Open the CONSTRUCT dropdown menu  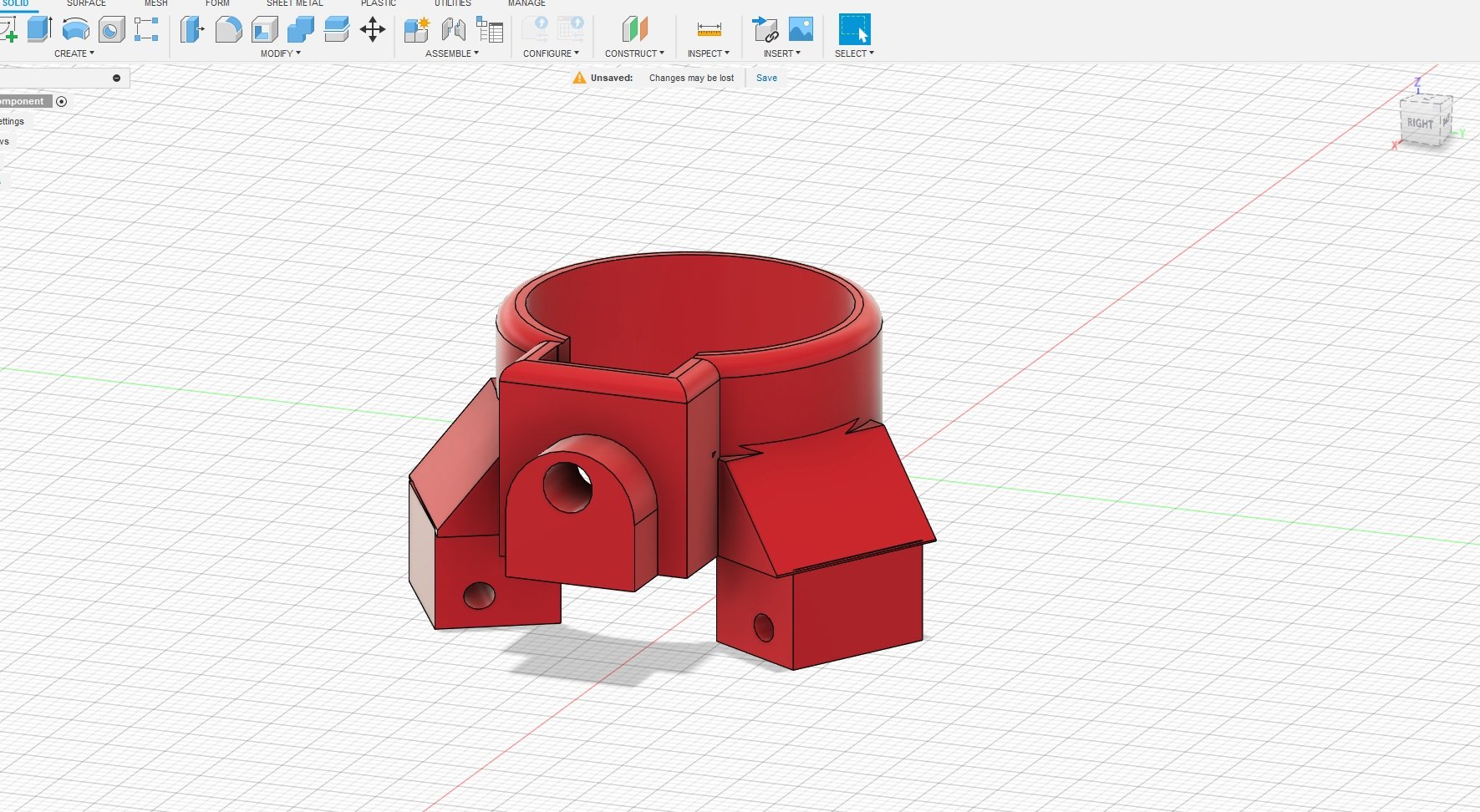click(633, 53)
